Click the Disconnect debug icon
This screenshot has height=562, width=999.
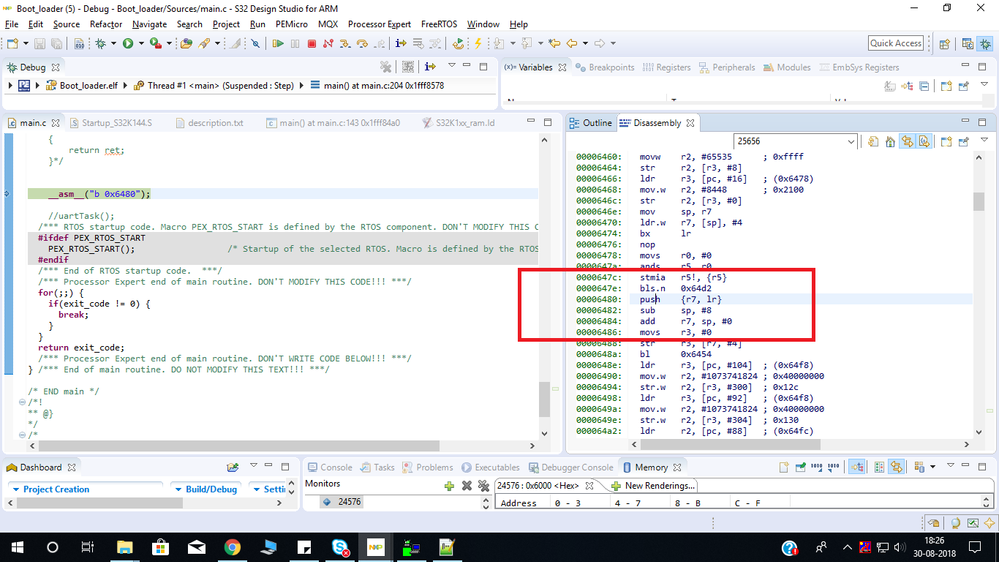click(x=328, y=43)
